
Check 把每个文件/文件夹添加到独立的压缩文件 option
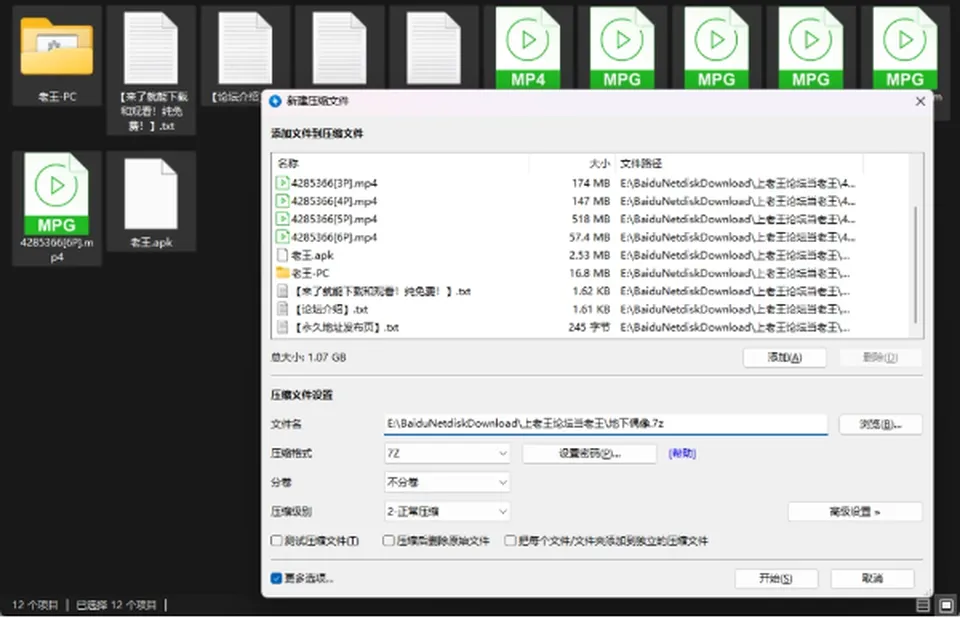point(509,540)
